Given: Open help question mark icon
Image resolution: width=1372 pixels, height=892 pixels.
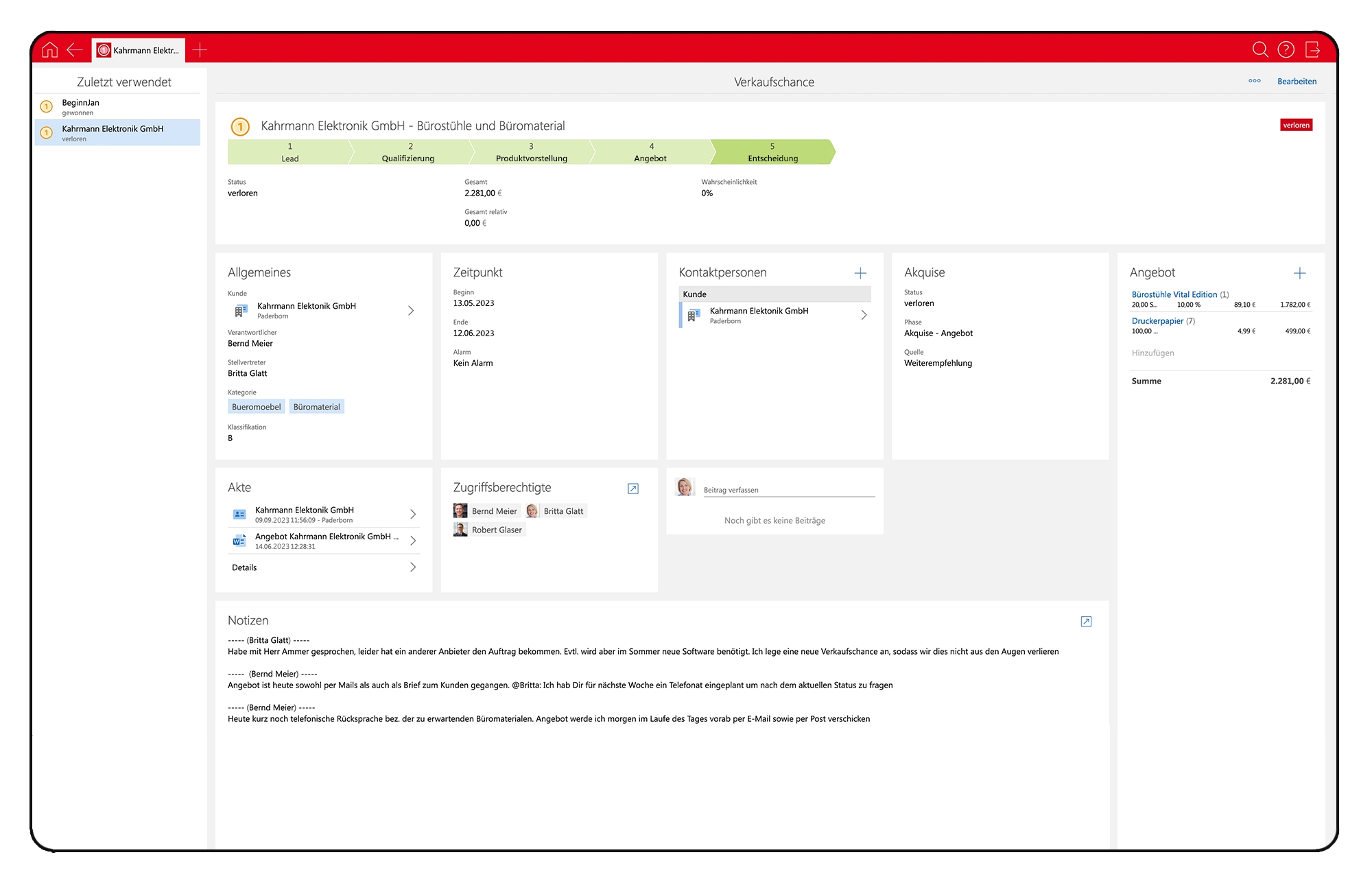Looking at the screenshot, I should [x=1286, y=49].
